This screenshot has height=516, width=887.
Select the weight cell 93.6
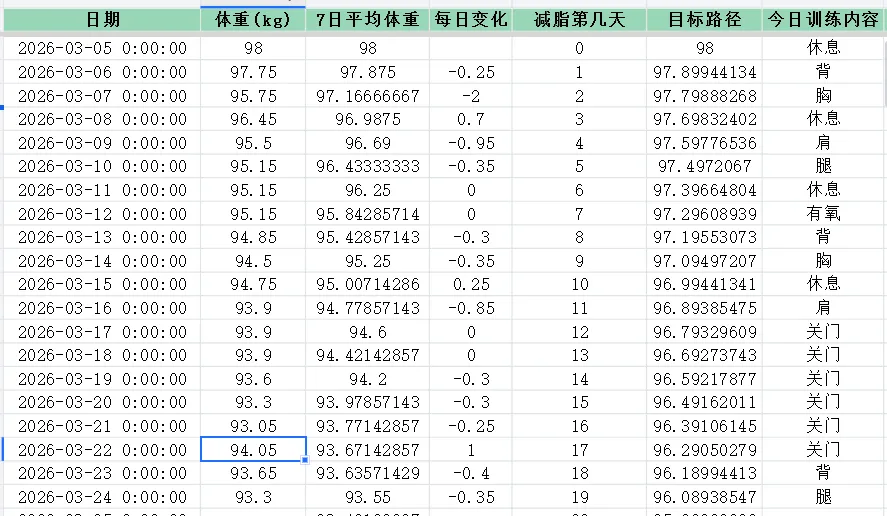pyautogui.click(x=253, y=379)
